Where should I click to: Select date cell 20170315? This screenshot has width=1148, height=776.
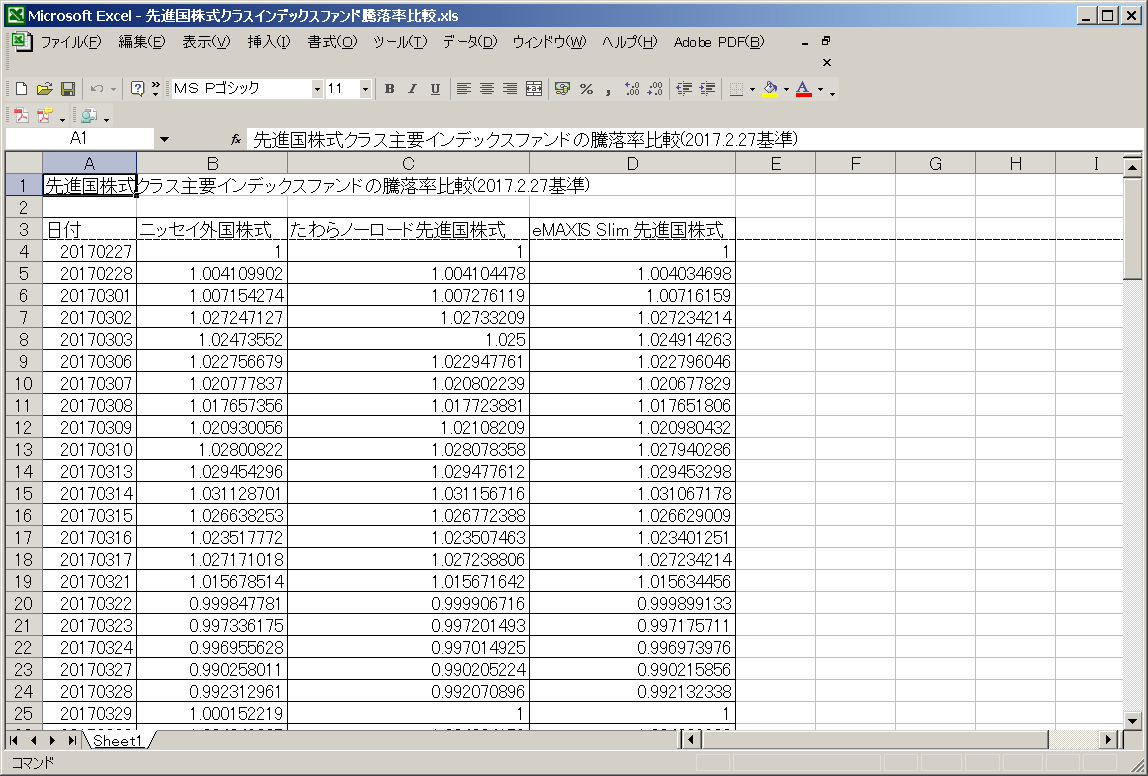point(89,515)
